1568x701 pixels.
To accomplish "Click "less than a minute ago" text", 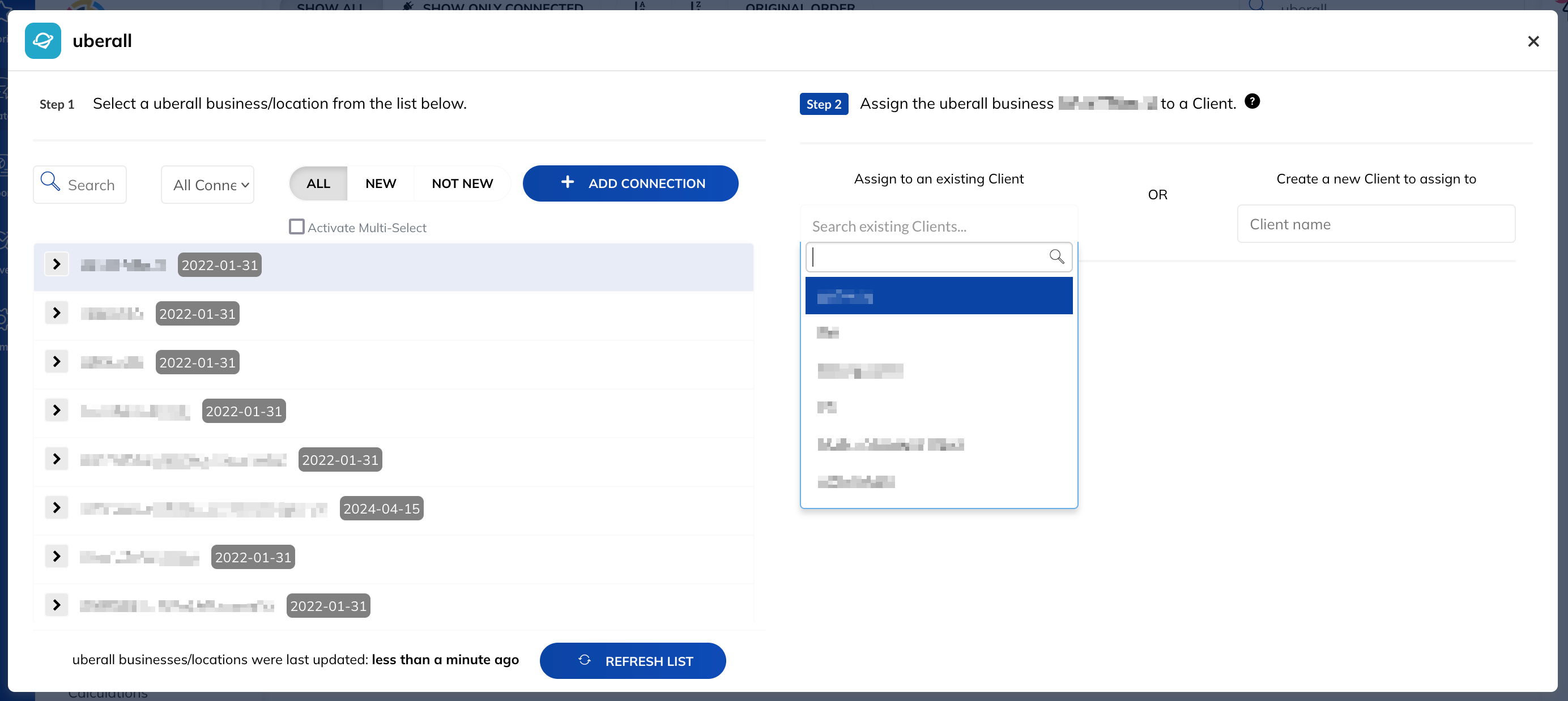I will (x=445, y=660).
